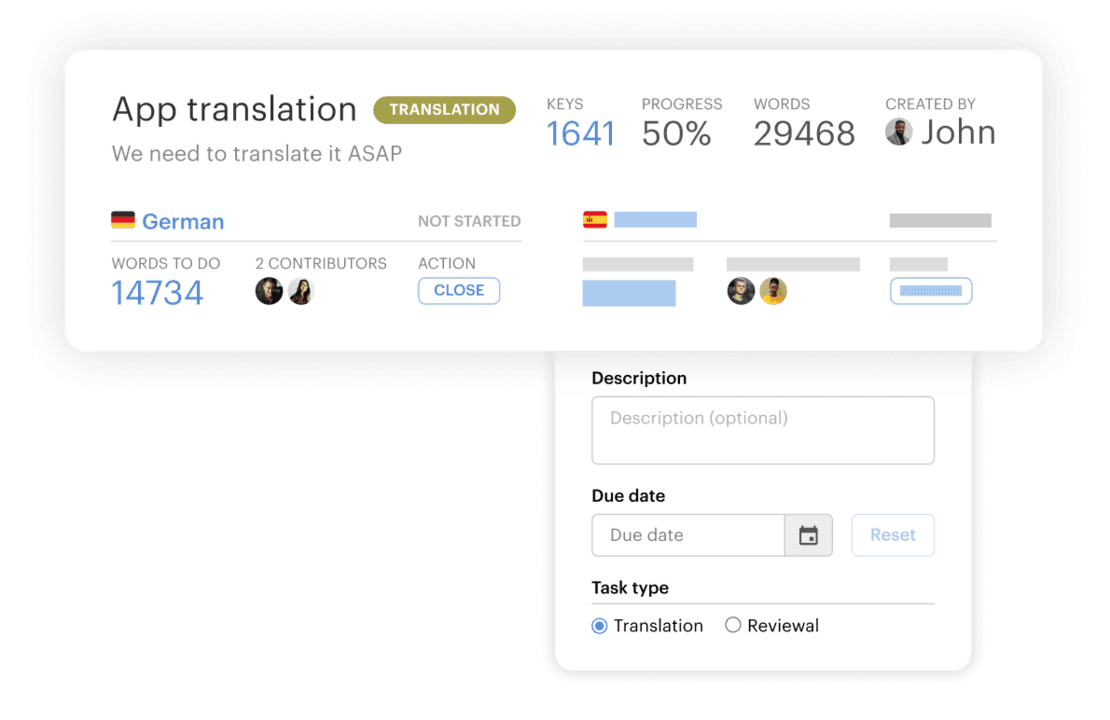Select the Translation task type
The height and width of the screenshot is (720, 1110).
pos(600,626)
